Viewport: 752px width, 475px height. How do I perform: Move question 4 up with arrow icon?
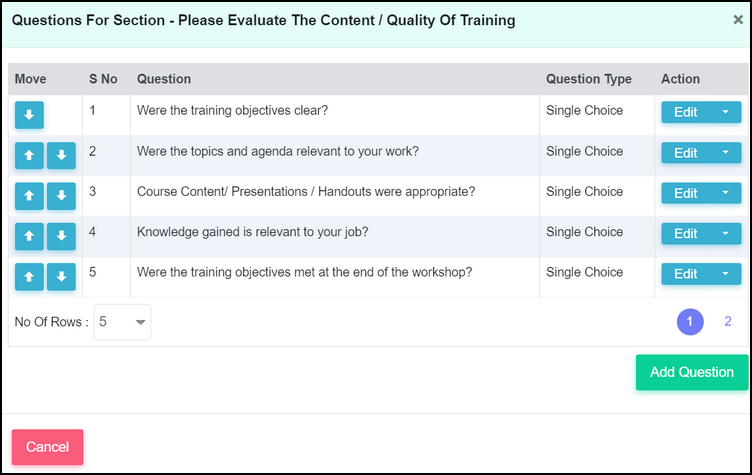point(29,236)
